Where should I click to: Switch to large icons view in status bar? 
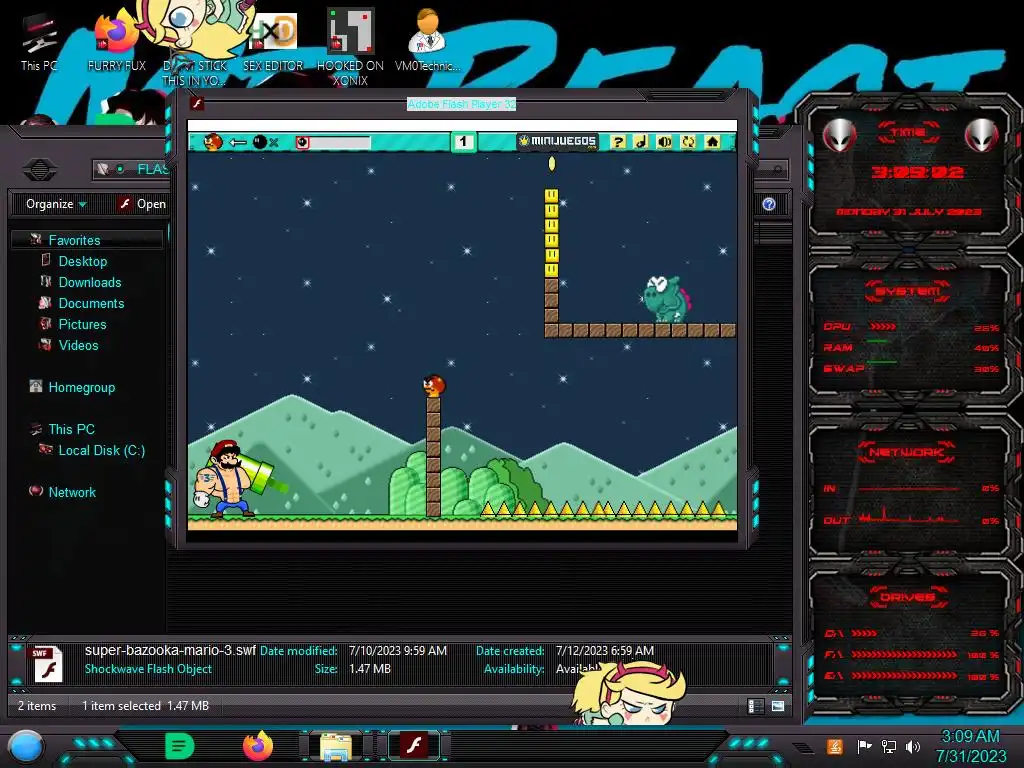[x=778, y=706]
